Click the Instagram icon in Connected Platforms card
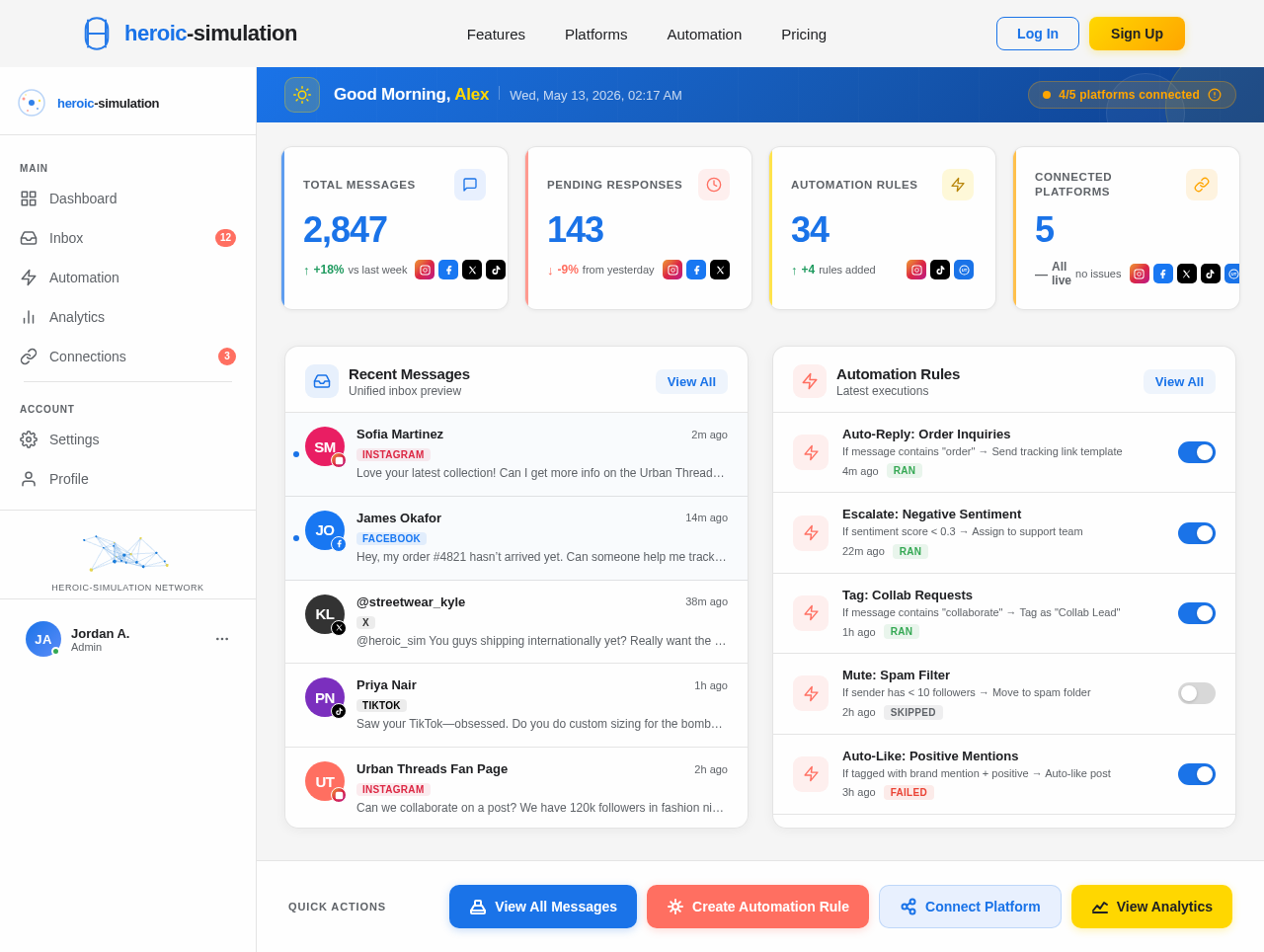The width and height of the screenshot is (1264, 952). click(x=1140, y=274)
